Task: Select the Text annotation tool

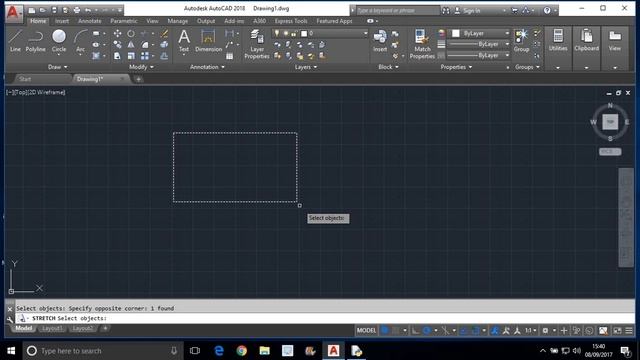Action: pyautogui.click(x=184, y=41)
